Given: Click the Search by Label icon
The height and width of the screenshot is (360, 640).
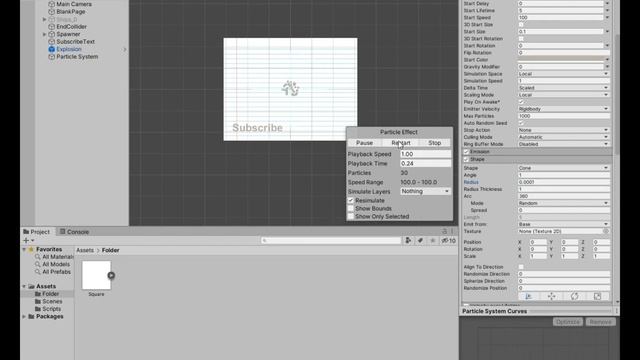Looking at the screenshot, I should click(420, 241).
